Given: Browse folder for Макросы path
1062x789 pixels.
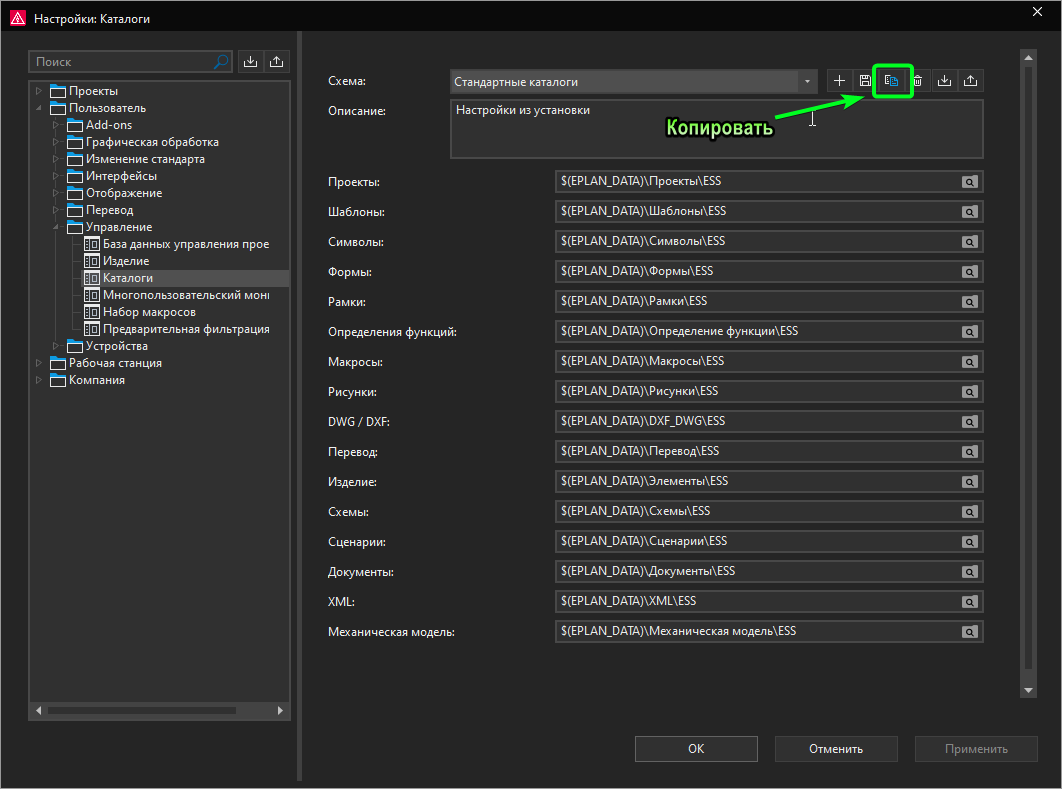Looking at the screenshot, I should click(970, 362).
